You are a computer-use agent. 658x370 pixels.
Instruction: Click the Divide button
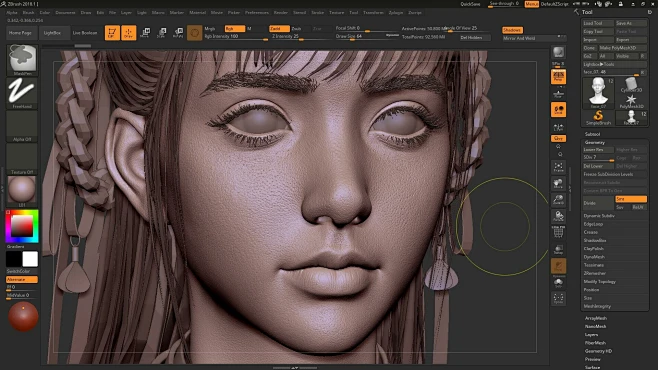598,203
